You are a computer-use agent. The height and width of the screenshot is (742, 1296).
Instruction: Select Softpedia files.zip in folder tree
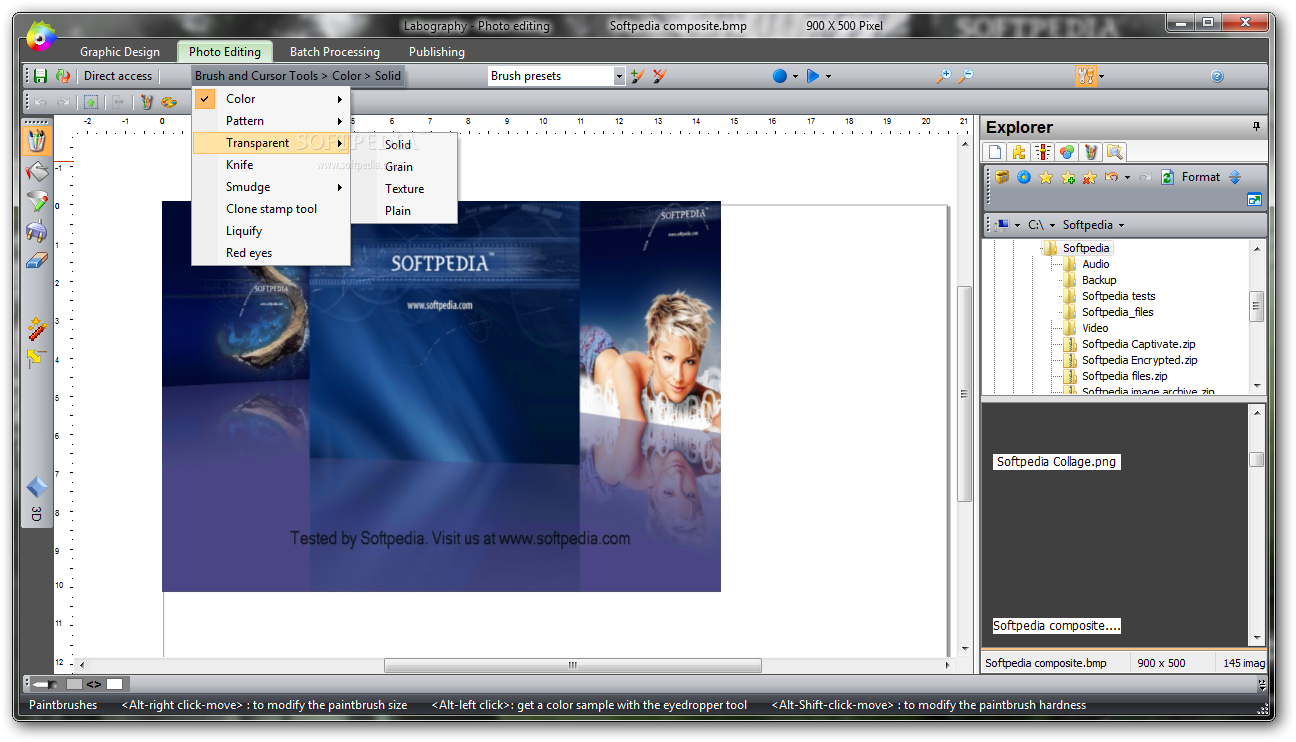(x=1124, y=376)
